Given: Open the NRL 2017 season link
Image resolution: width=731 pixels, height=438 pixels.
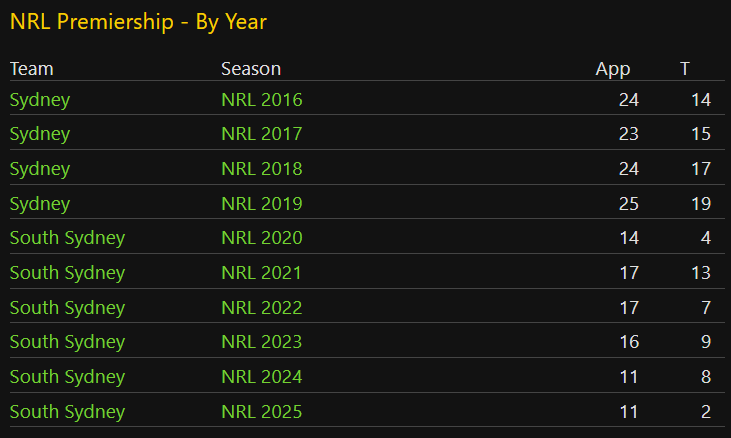Looking at the screenshot, I should click(x=262, y=134).
